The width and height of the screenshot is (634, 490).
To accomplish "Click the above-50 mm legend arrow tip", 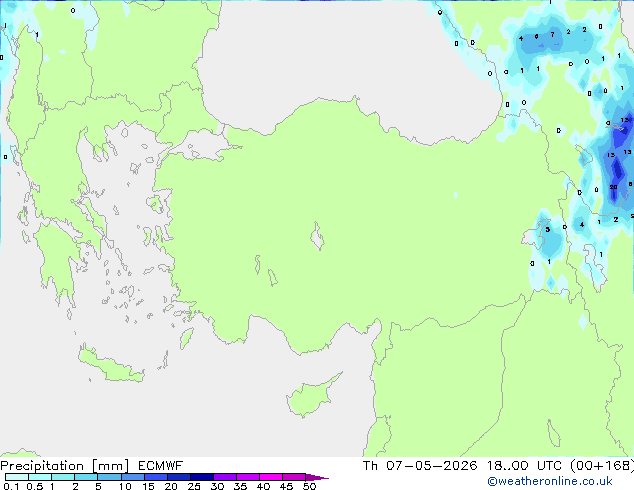I will click(317, 477).
